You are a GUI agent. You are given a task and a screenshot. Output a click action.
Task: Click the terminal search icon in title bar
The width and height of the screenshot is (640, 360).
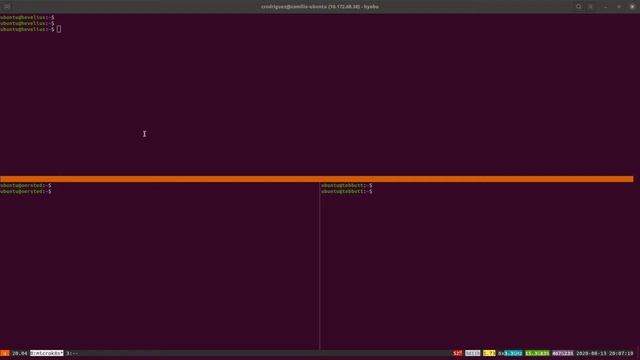tap(578, 7)
